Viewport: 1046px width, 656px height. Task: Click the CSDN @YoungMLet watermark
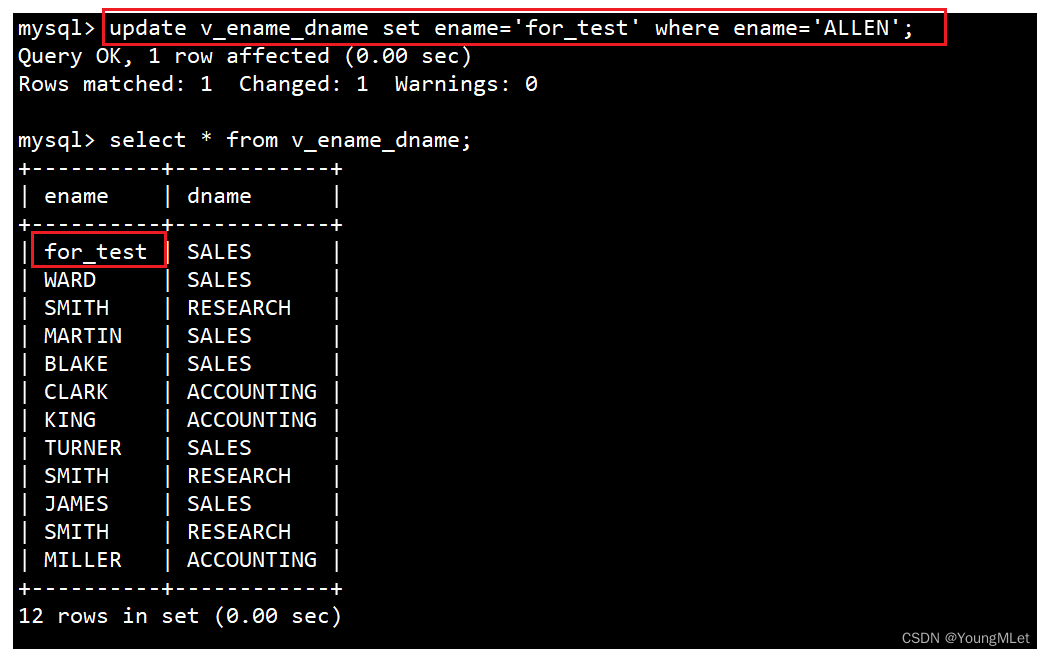[965, 638]
